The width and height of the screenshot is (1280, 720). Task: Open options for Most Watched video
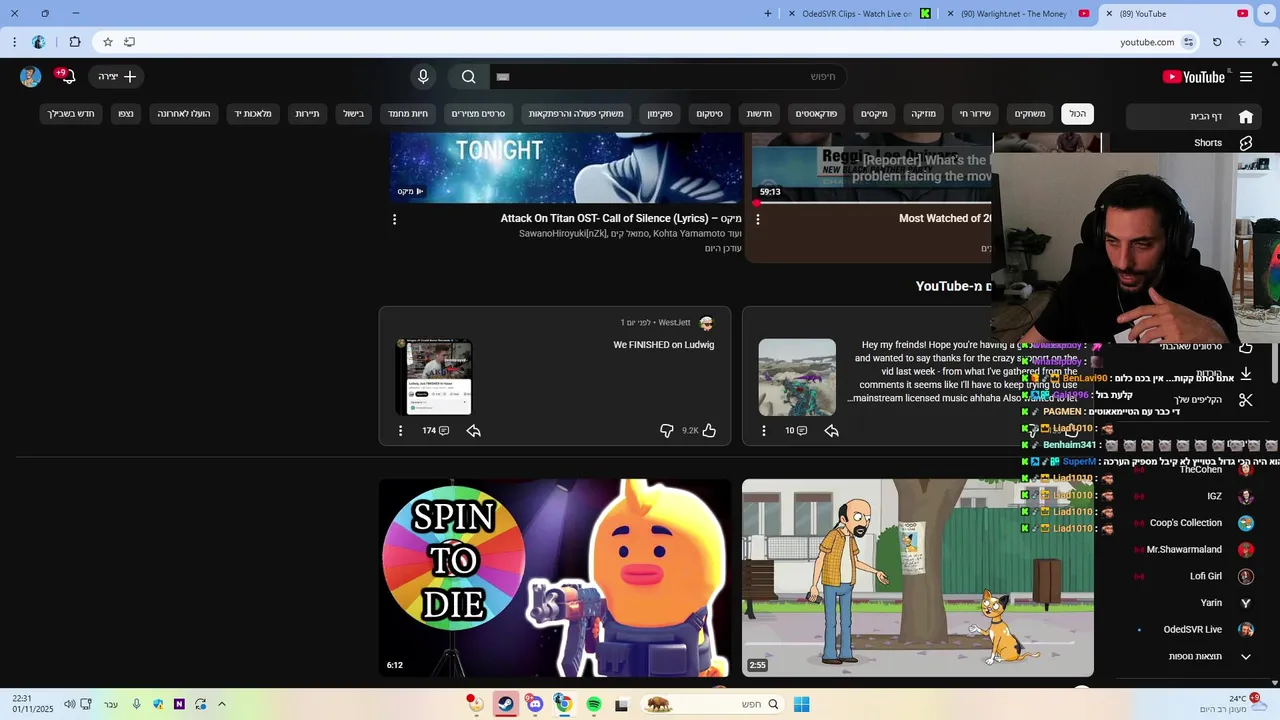point(757,219)
